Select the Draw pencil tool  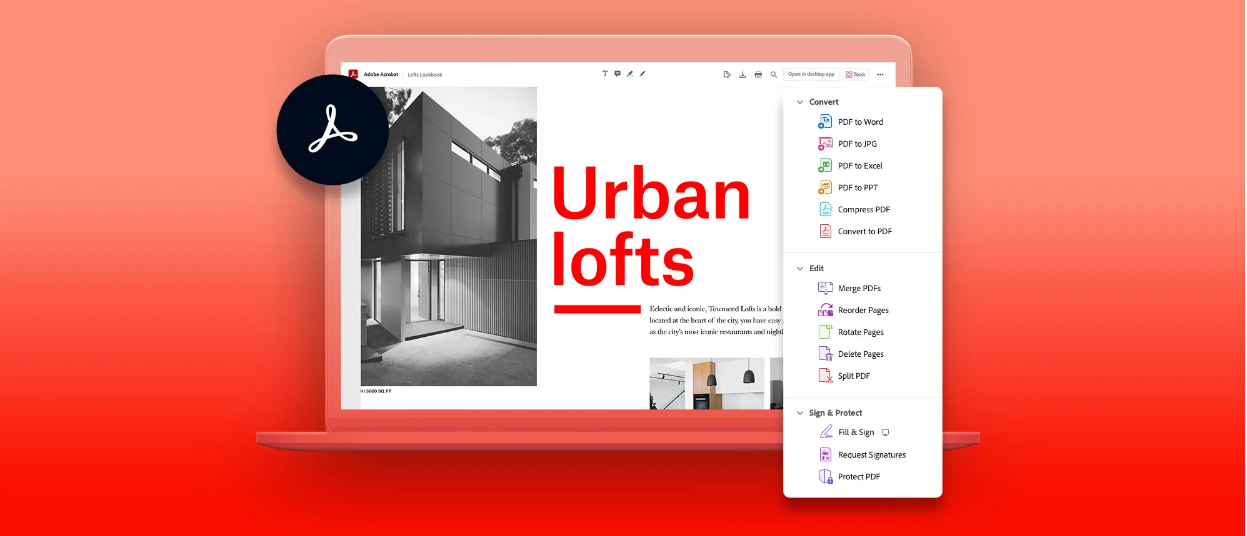pyautogui.click(x=643, y=74)
